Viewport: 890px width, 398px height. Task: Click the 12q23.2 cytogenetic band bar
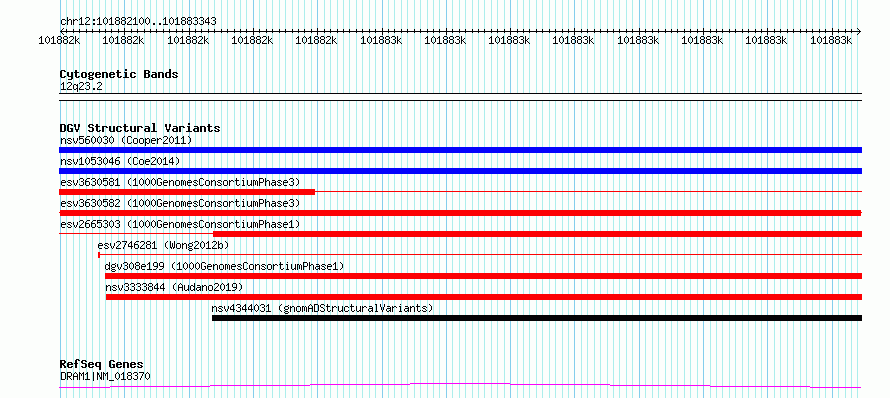460,97
